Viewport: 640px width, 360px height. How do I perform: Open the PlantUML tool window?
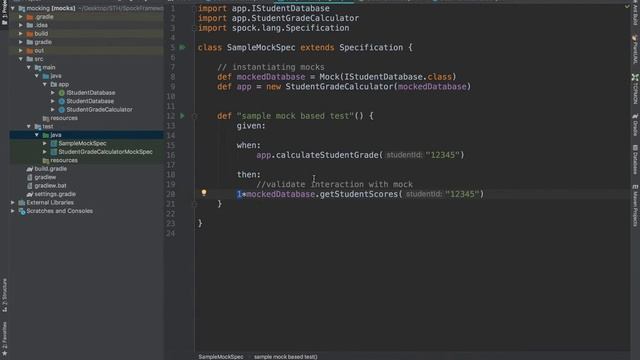pyautogui.click(x=635, y=49)
